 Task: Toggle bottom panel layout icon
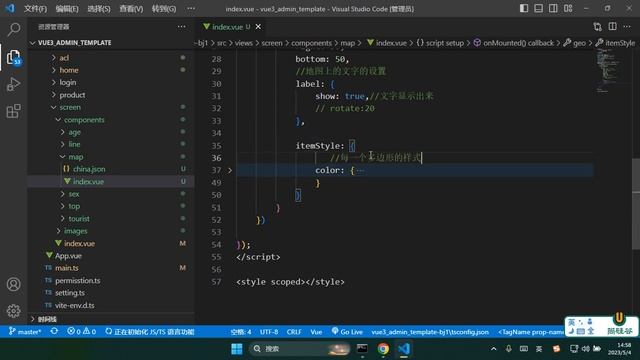pos(538,8)
